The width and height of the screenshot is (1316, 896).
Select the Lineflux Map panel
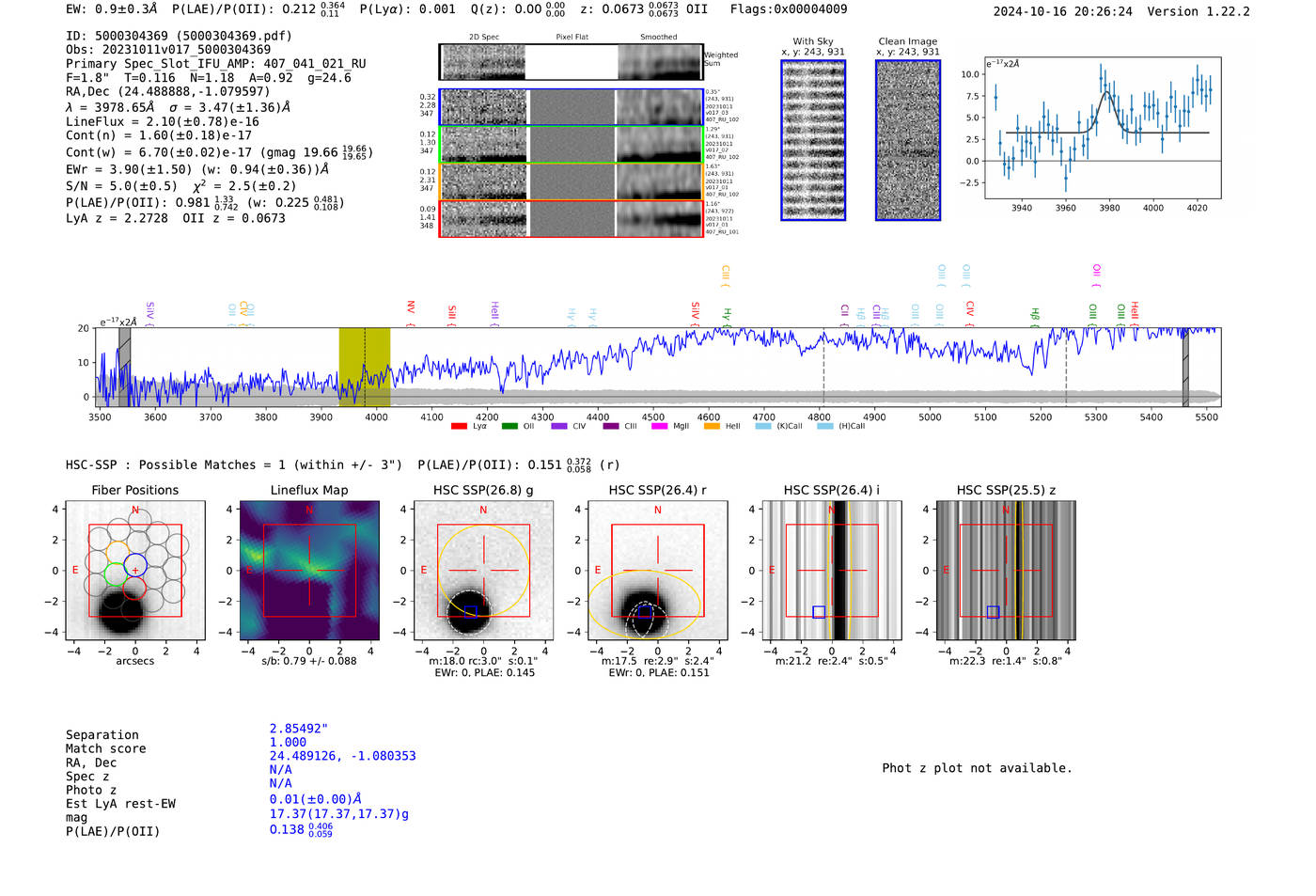309,570
